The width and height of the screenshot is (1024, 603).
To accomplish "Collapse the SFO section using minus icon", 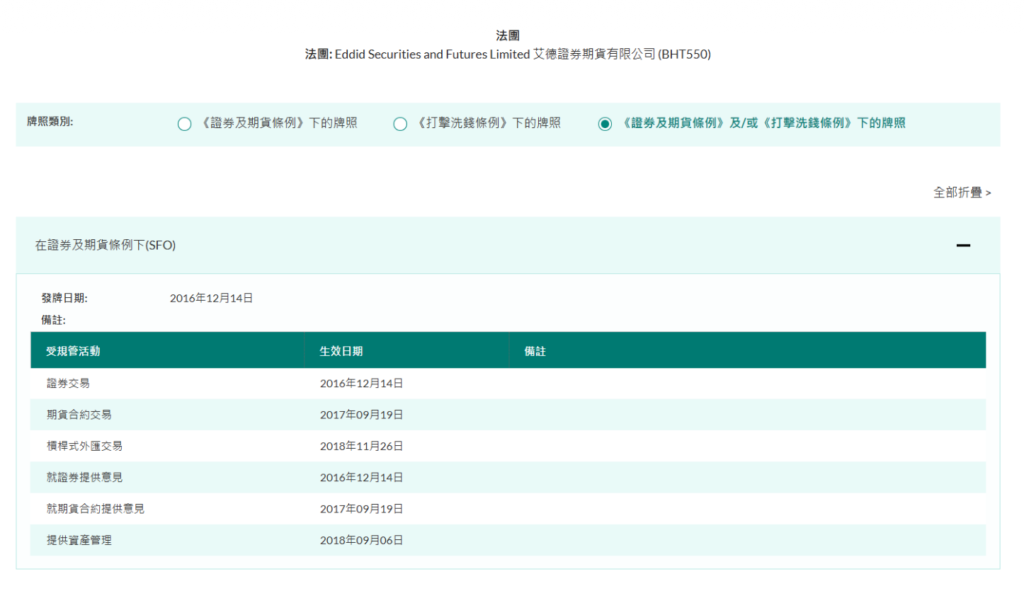I will [963, 245].
